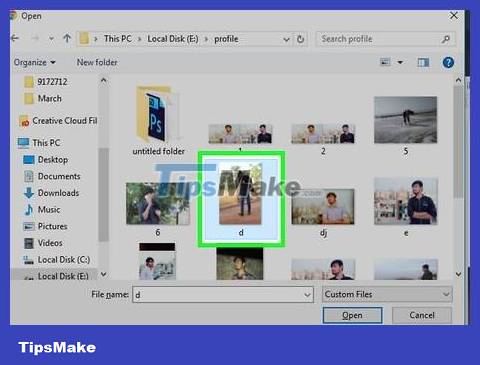Select the image thumbnail named dj
Screen dimensions: 480x365
pyautogui.click(x=323, y=212)
